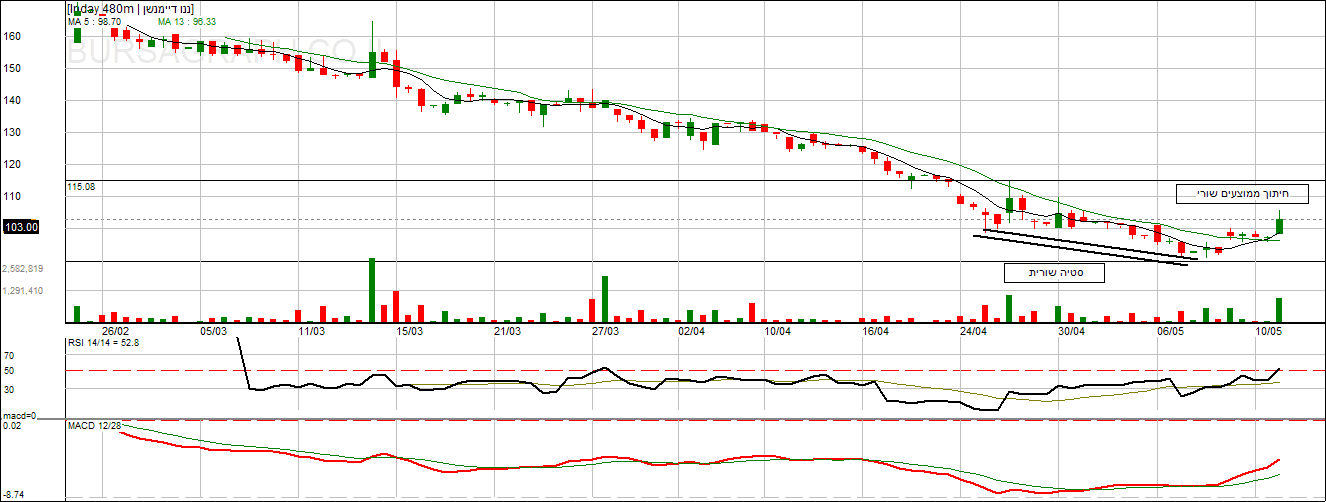Image resolution: width=1326 pixels, height=502 pixels.
Task: Click the 11/03 date label
Action: point(311,330)
